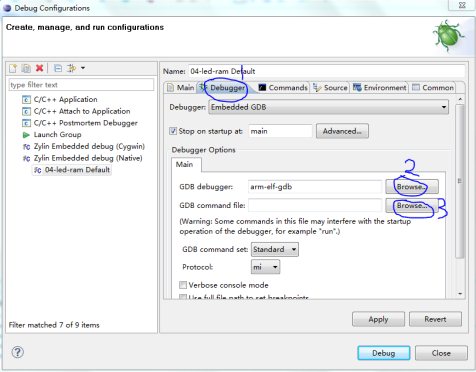Switch to the Environment tab
The width and height of the screenshot is (476, 372).
point(379,88)
